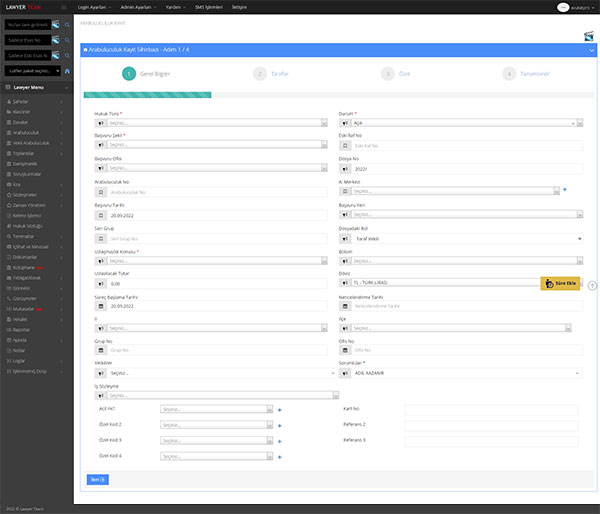Image resolution: width=600 pixels, height=514 pixels.
Task: Open the İlçe dropdown
Action: pyautogui.click(x=461, y=328)
